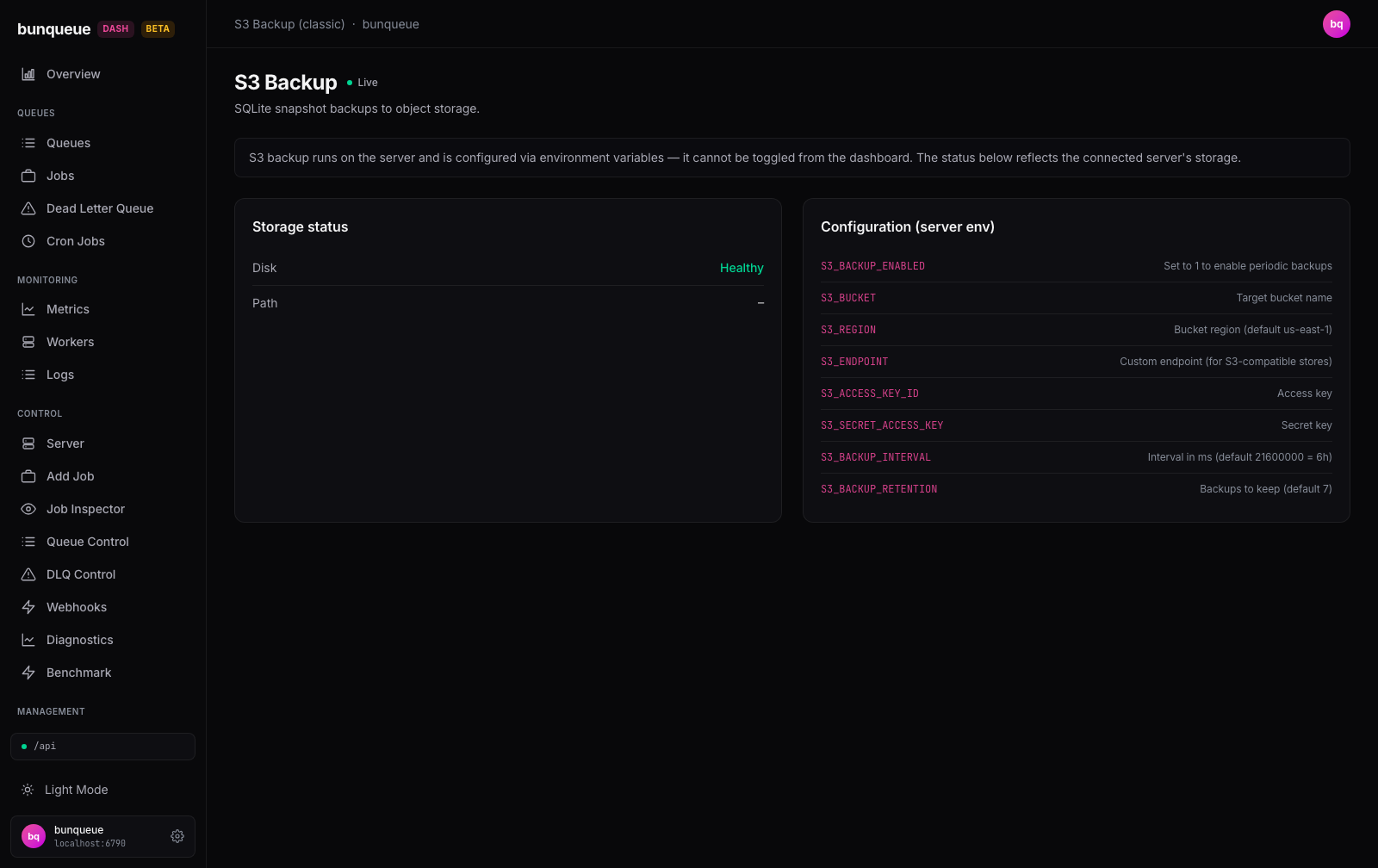The image size is (1378, 868).
Task: Click the Job Inspector eye icon
Action: coord(28,509)
